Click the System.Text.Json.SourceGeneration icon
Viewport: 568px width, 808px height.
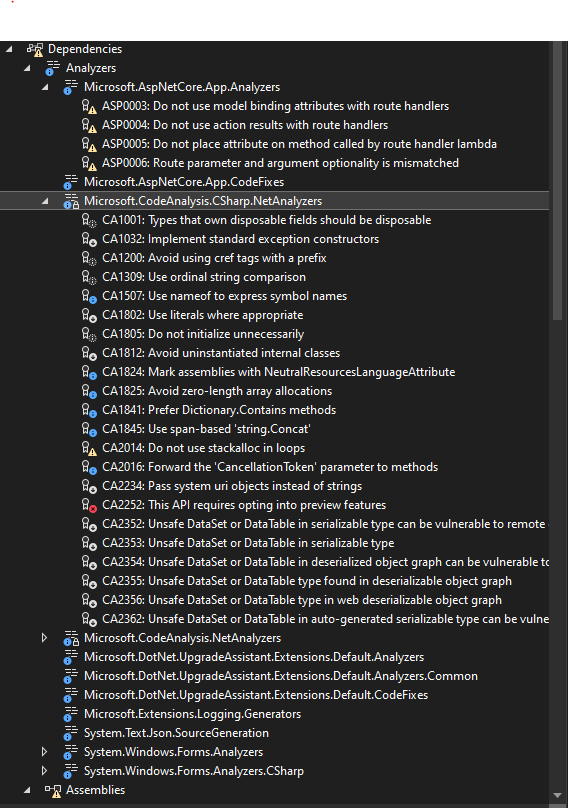tap(71, 733)
